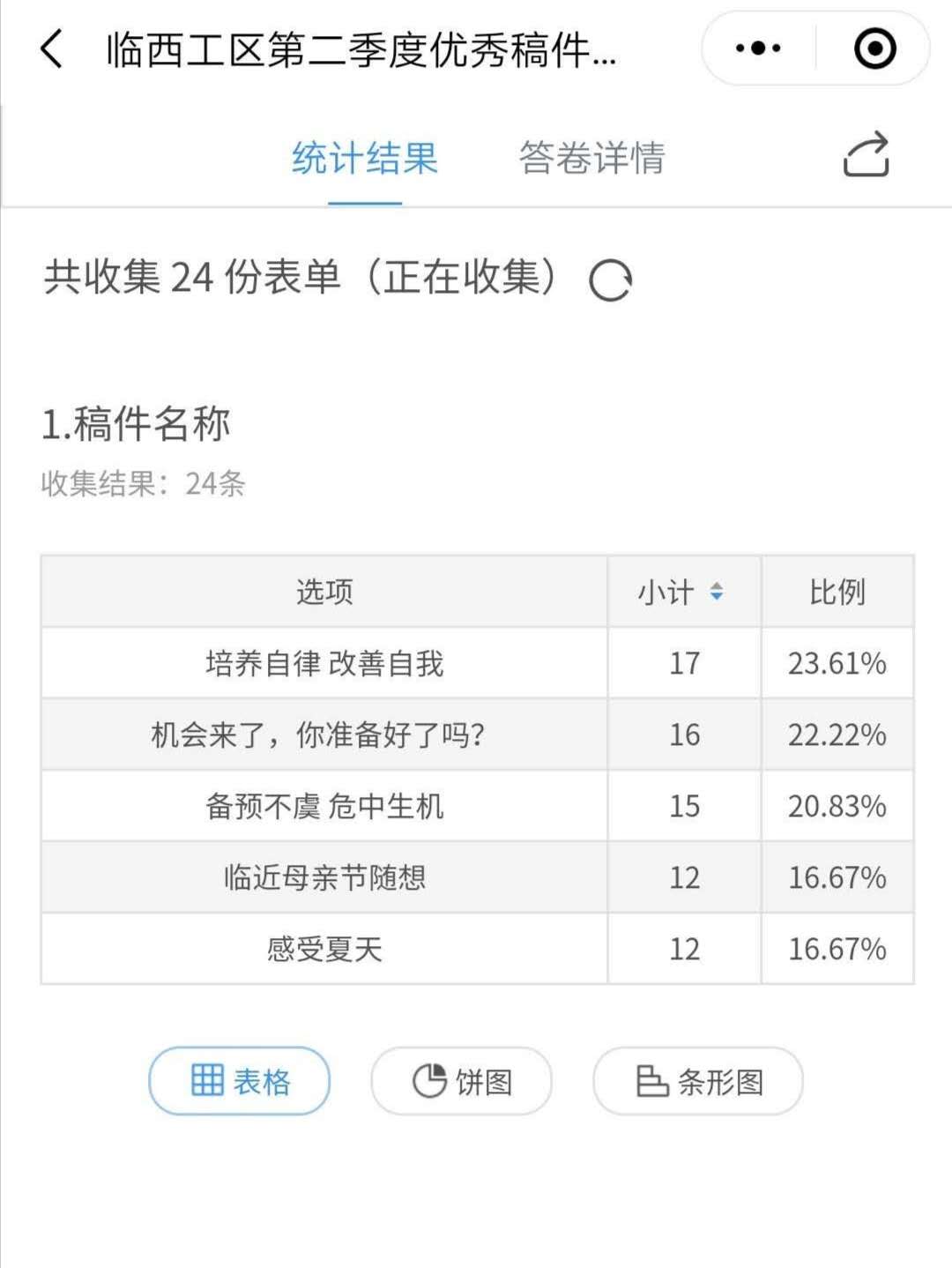Open the 答卷详情 tab
Screen dimensions: 952x1268
(x=592, y=159)
